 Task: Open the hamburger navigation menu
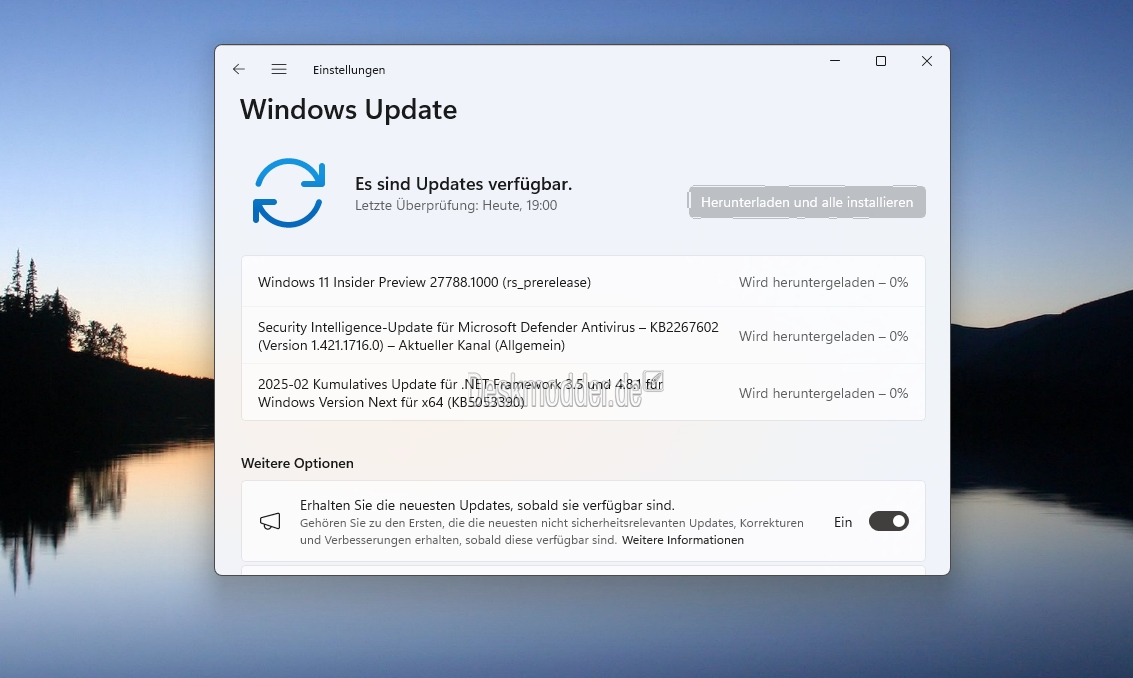point(279,69)
